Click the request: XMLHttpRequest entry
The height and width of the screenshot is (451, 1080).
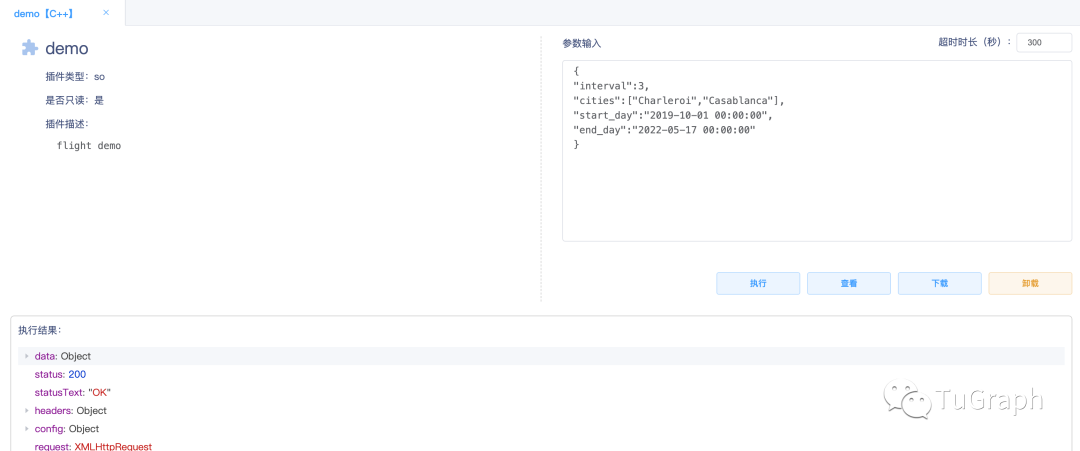click(x=93, y=446)
